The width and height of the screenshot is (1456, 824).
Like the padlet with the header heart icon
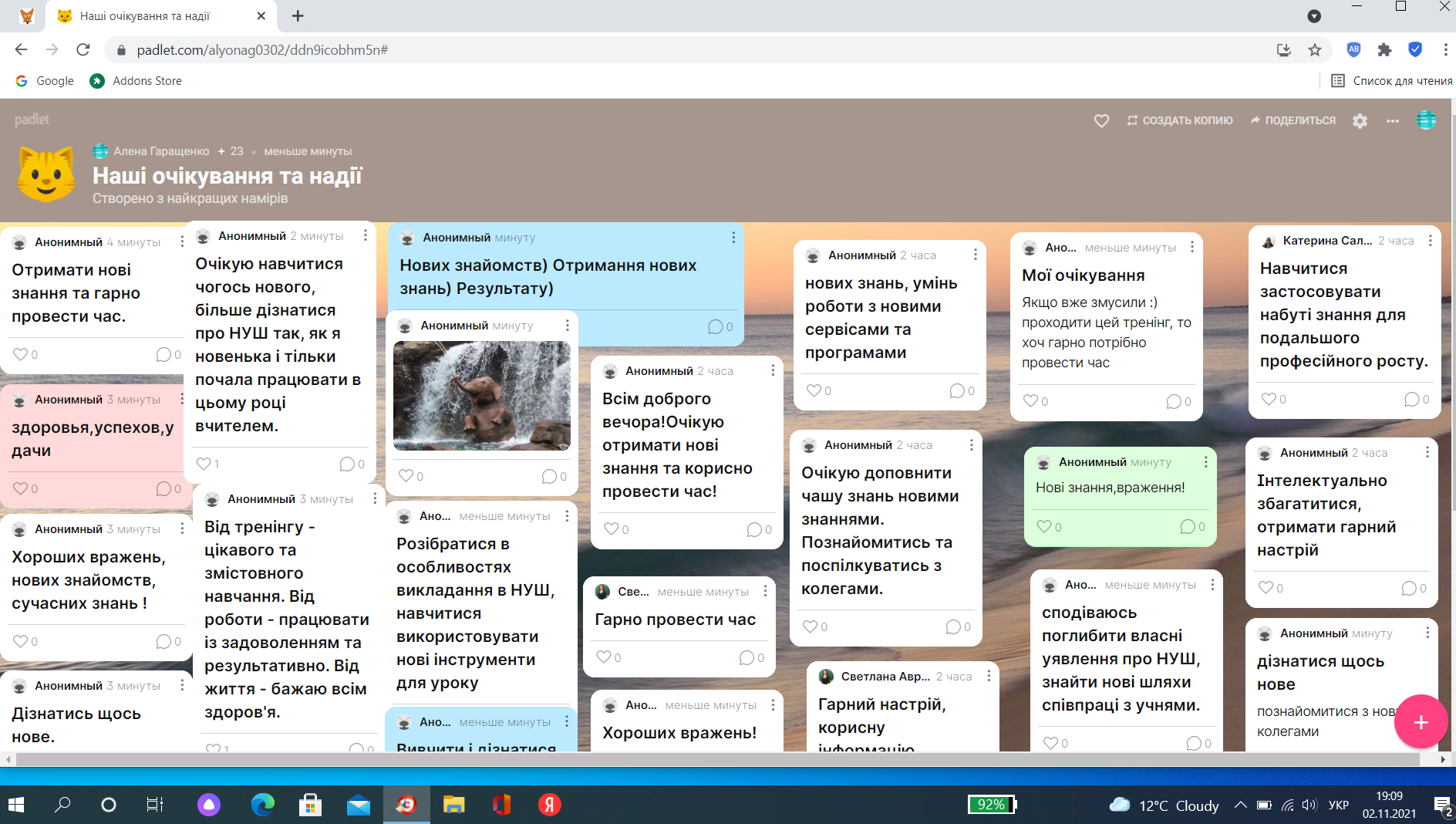(1101, 120)
